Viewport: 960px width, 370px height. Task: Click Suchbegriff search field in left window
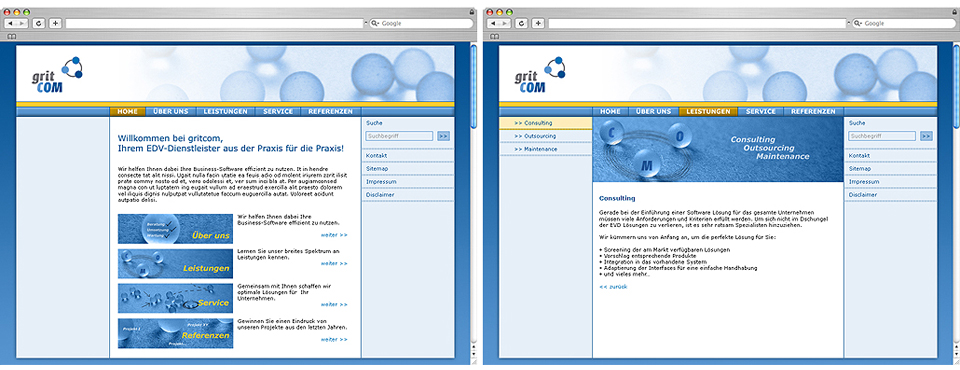(399, 136)
